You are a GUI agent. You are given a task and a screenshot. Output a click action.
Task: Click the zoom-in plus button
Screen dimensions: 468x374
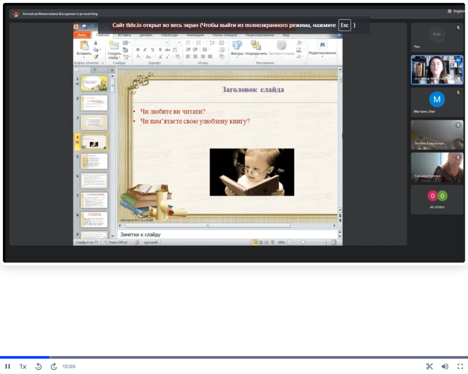point(326,242)
